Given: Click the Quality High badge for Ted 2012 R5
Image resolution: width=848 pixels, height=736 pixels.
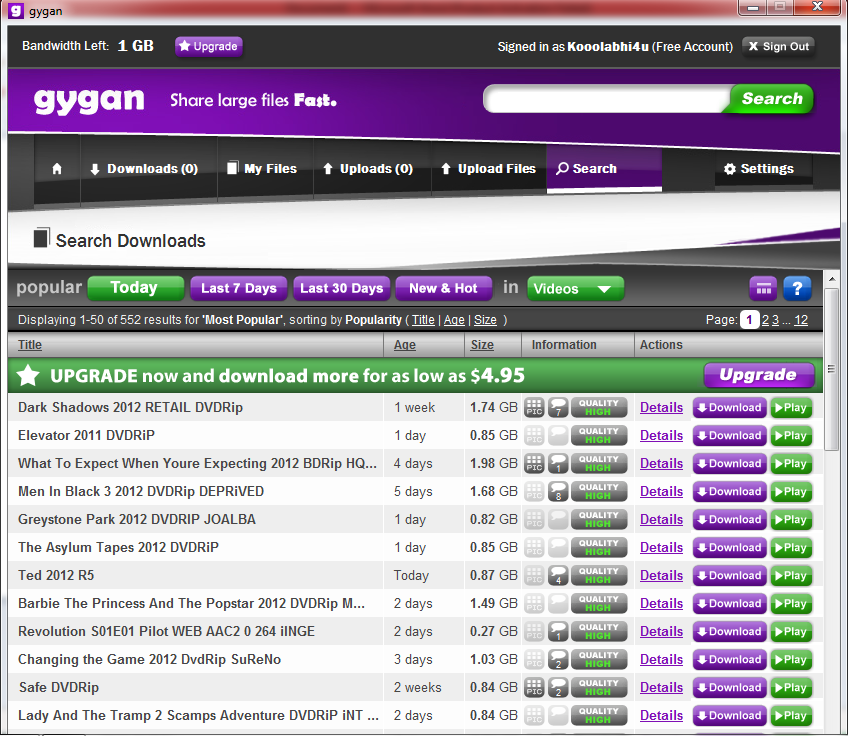Looking at the screenshot, I should click(598, 575).
